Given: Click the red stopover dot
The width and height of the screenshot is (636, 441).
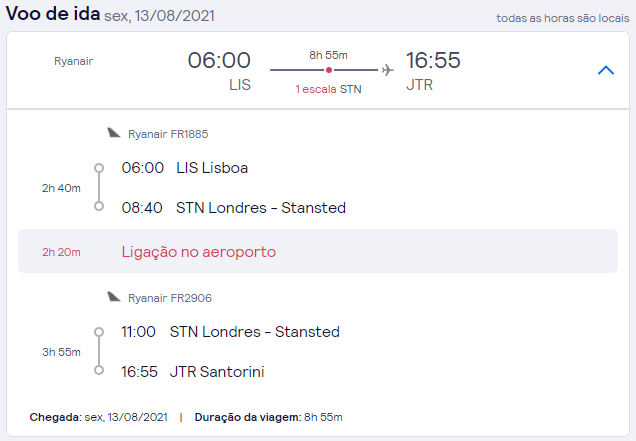Looking at the screenshot, I should click(x=329, y=70).
